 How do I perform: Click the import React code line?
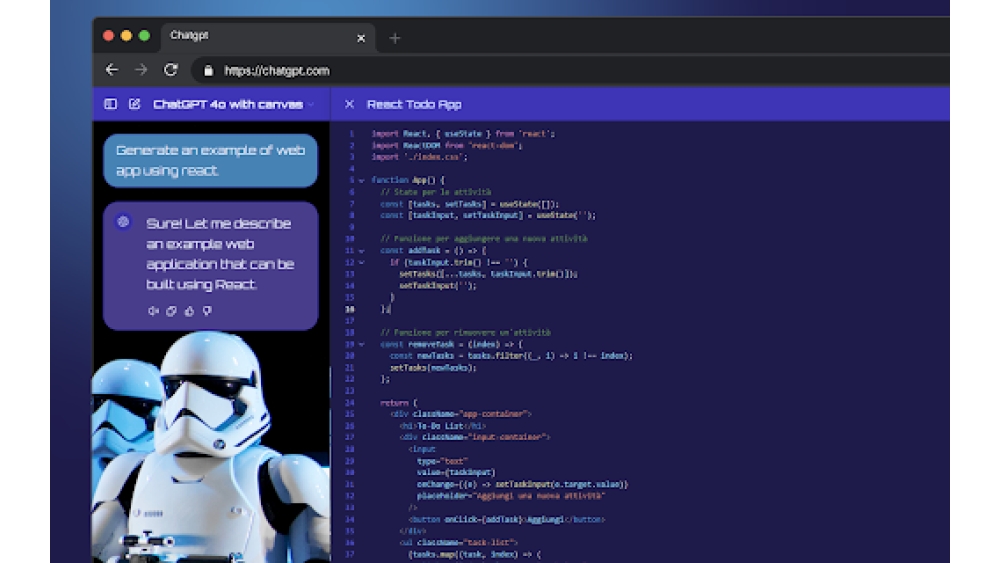tap(463, 134)
